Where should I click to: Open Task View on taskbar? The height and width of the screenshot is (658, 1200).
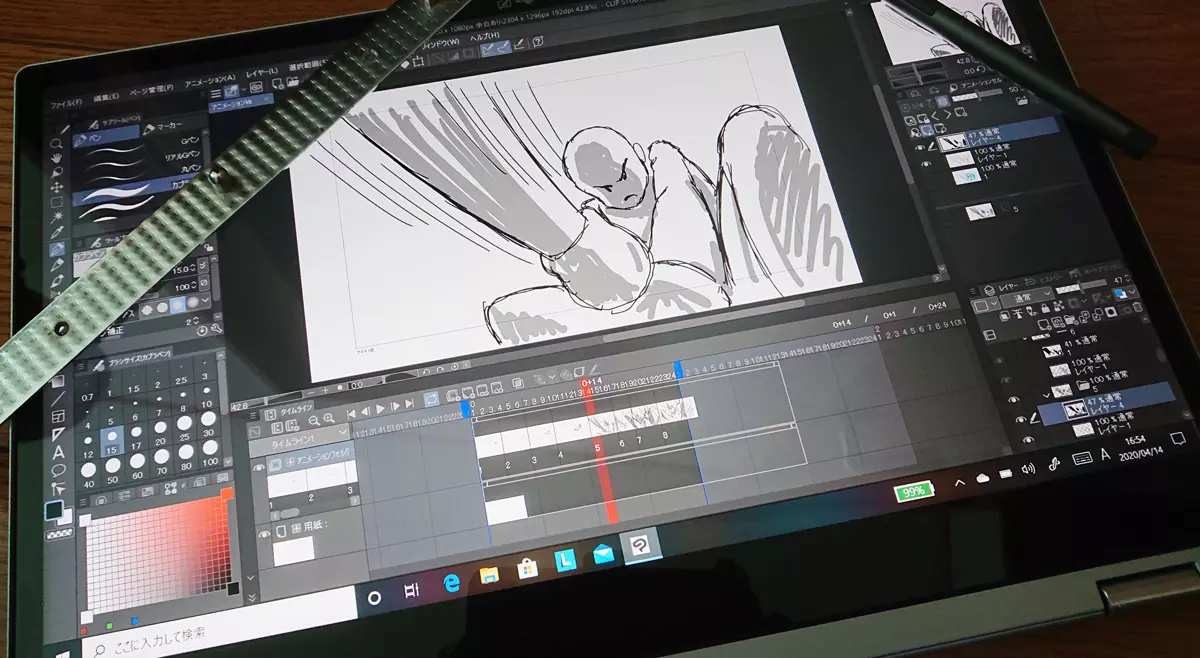(x=411, y=591)
